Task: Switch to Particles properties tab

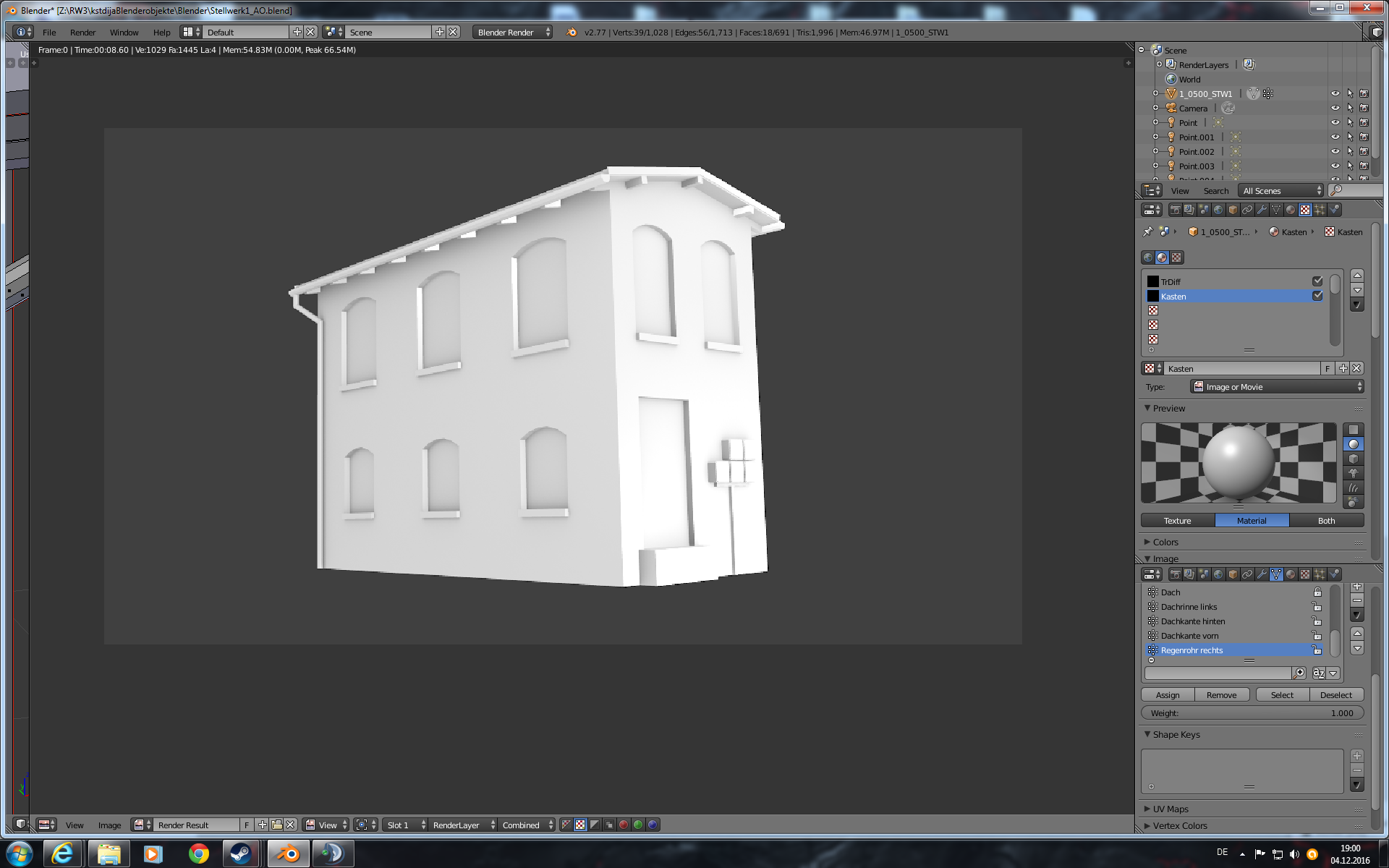Action: point(1320,210)
